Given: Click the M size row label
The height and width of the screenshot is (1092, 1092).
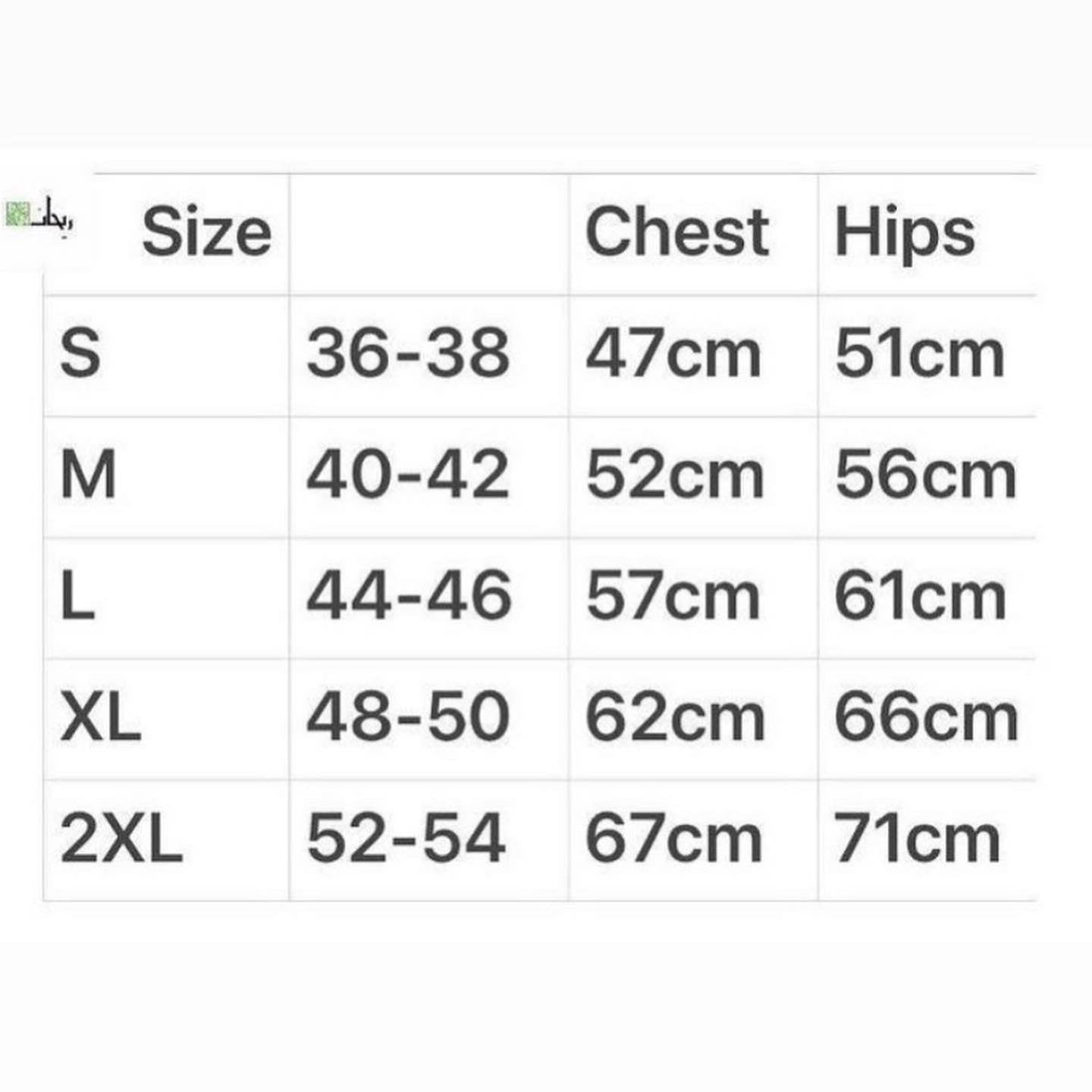Looking at the screenshot, I should (x=88, y=475).
